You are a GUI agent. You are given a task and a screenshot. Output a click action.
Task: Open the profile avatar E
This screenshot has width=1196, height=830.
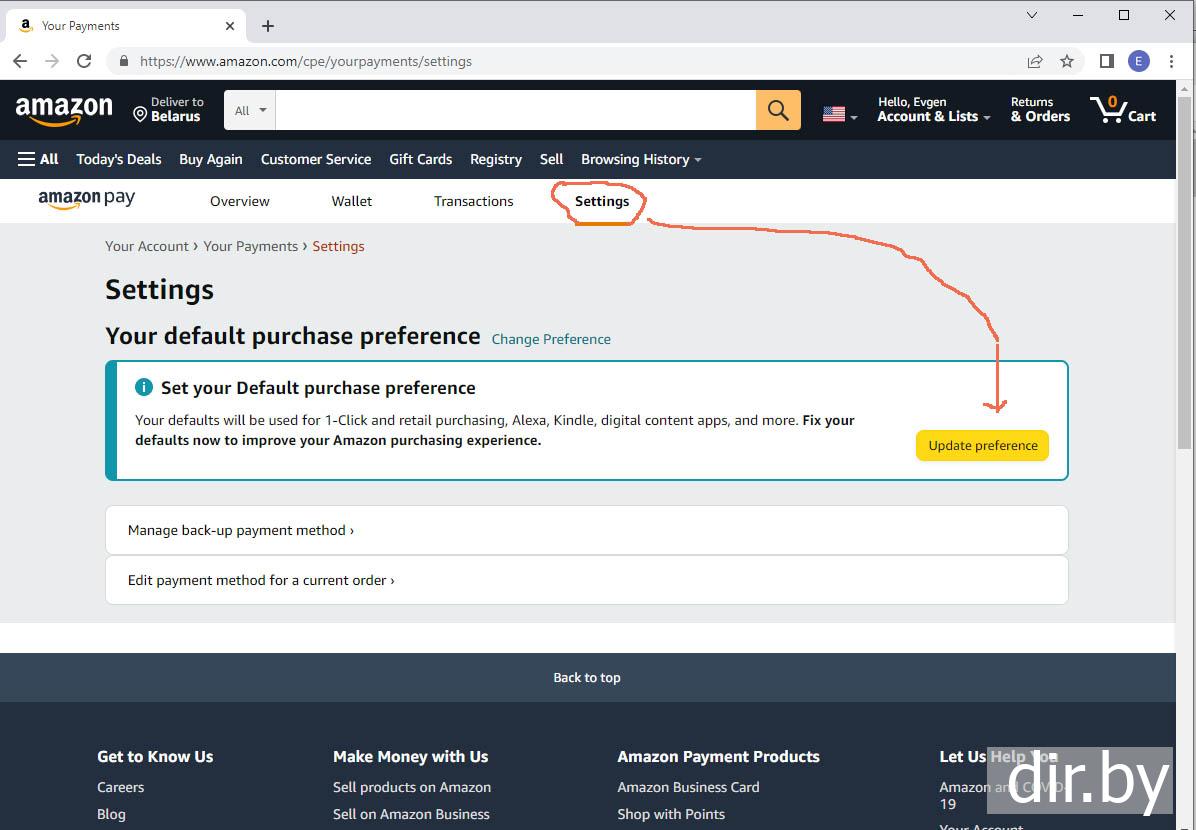[1138, 61]
